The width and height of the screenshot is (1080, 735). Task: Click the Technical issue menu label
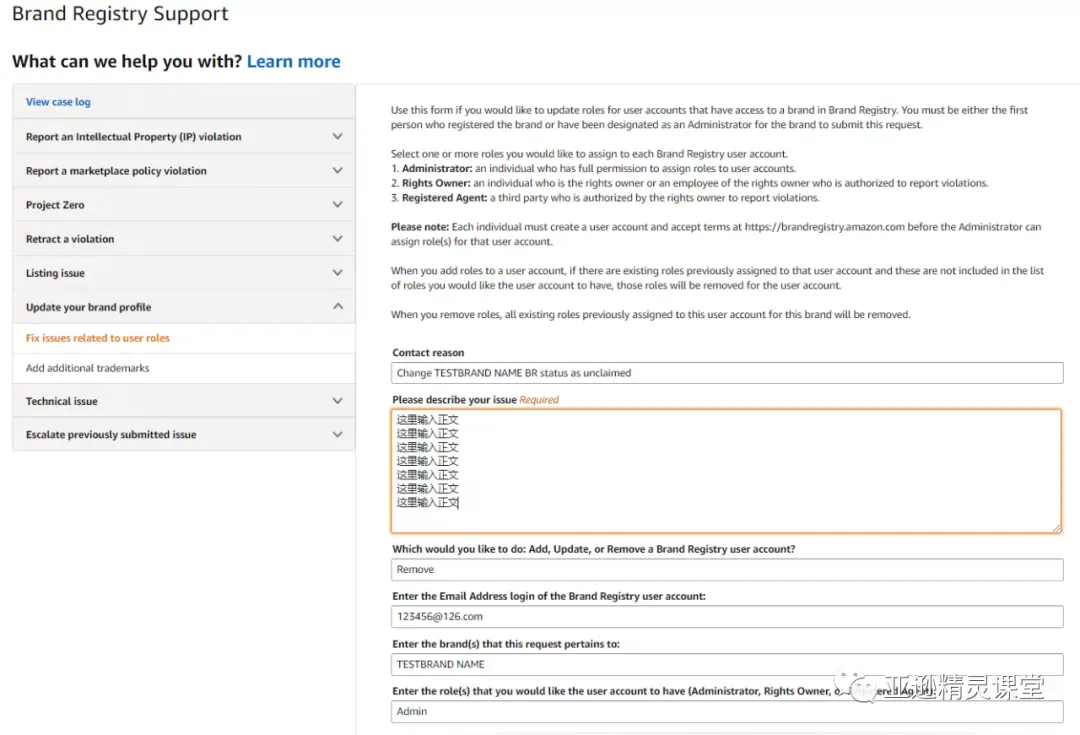[61, 402]
